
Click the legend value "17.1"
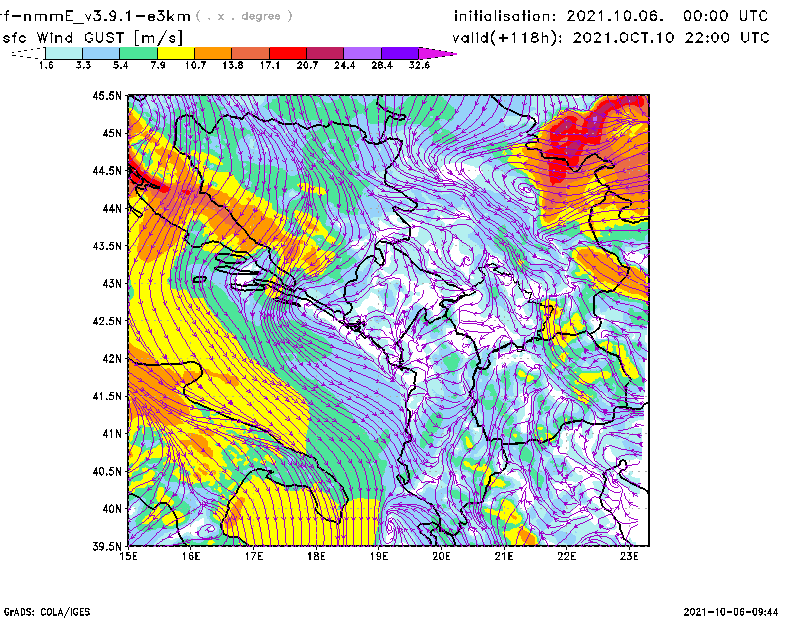point(270,65)
